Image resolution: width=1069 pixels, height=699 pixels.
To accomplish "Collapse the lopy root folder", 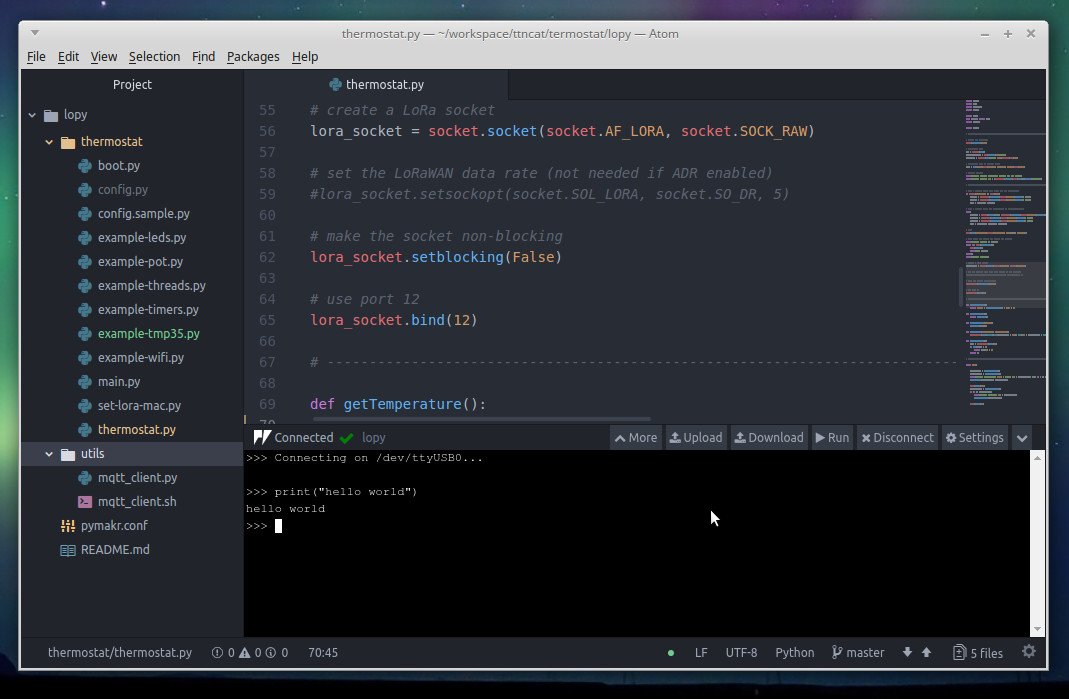I will pos(32,115).
